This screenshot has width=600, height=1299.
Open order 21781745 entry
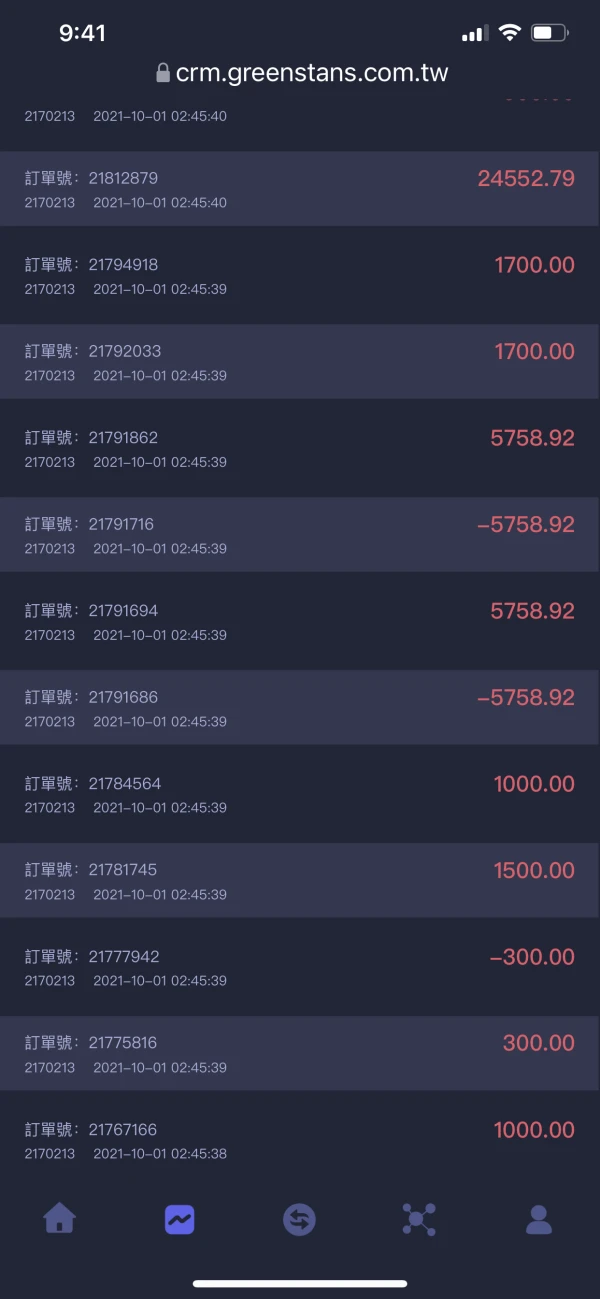[x=300, y=880]
